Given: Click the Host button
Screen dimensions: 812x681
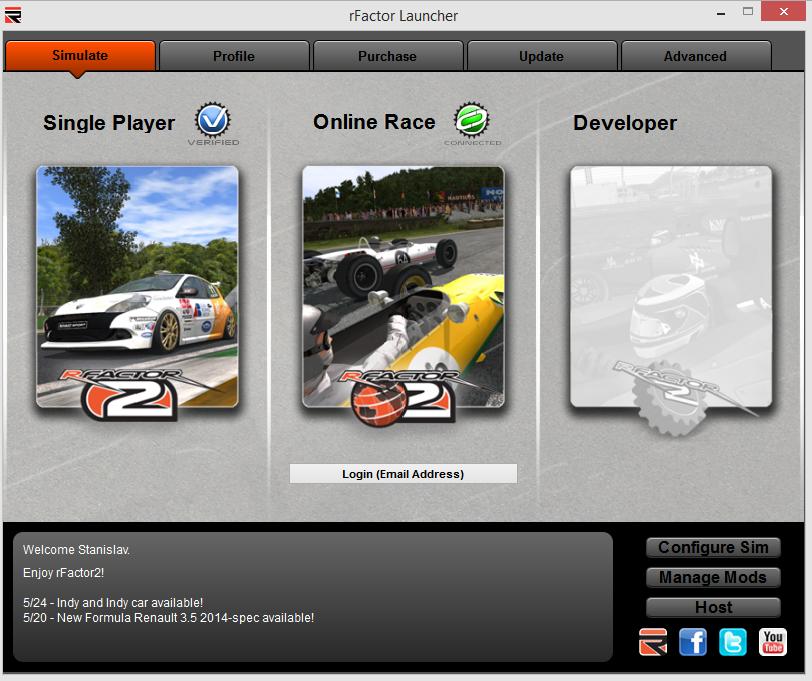Looking at the screenshot, I should click(713, 607).
